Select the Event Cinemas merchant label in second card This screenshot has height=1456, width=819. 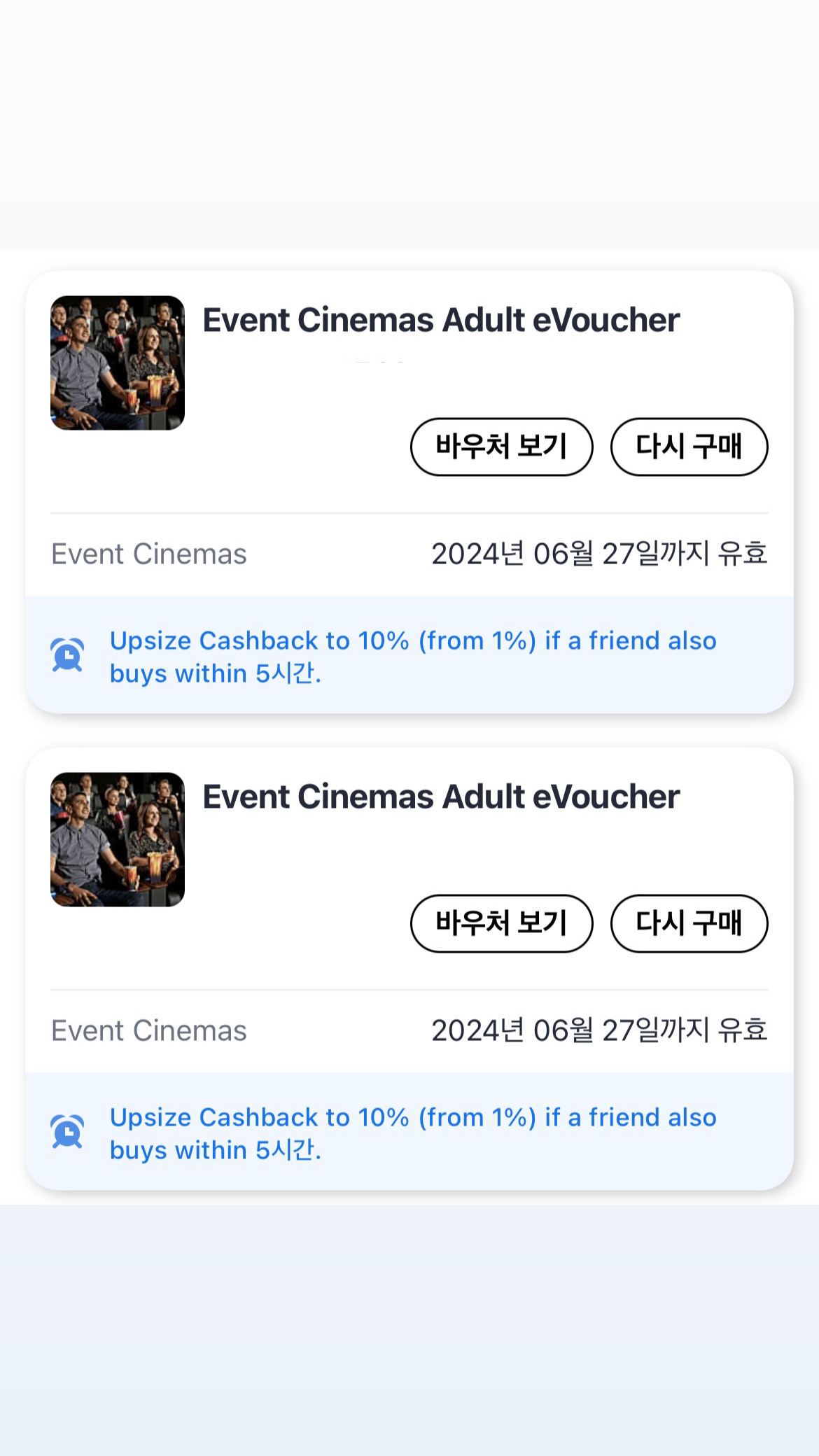tap(149, 1031)
